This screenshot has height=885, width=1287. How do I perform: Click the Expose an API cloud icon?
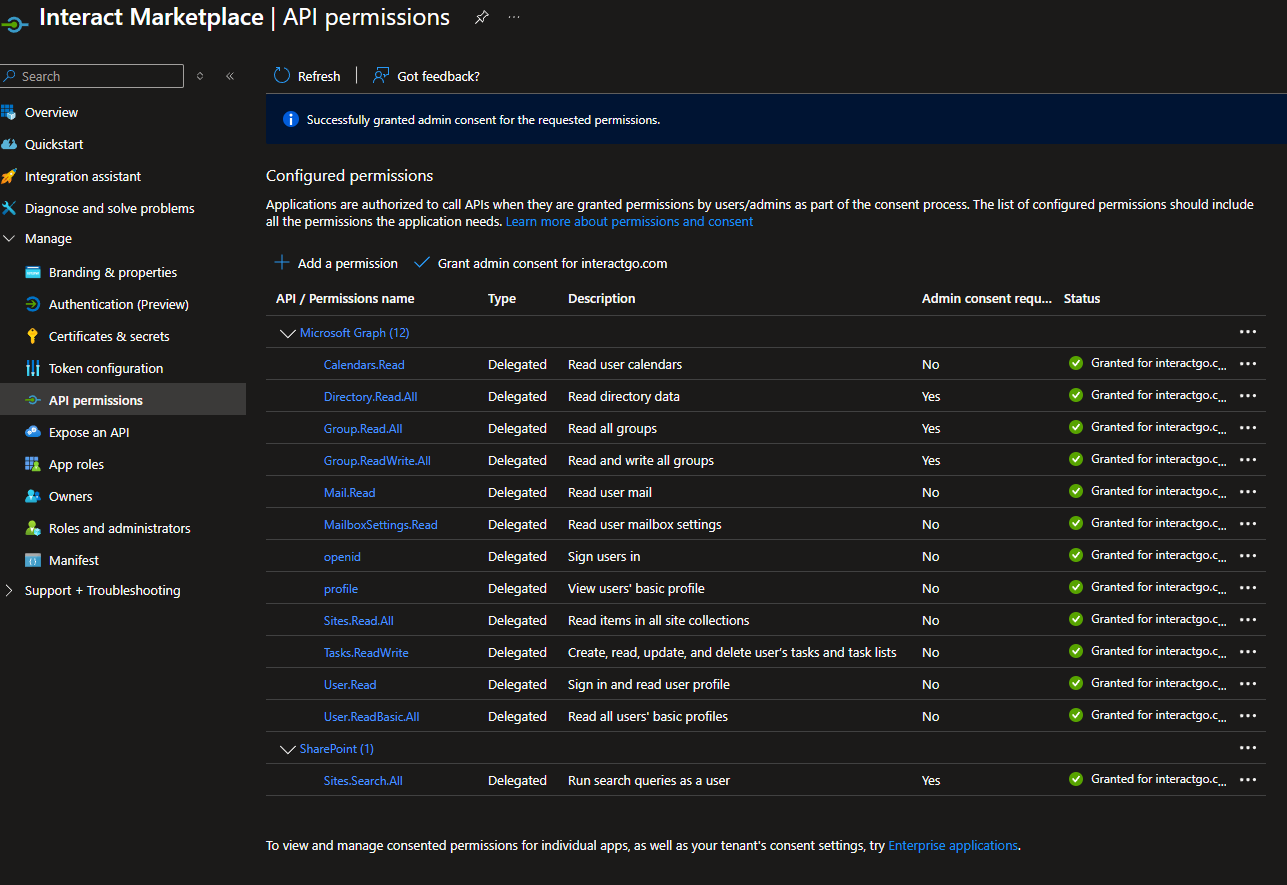tap(32, 432)
